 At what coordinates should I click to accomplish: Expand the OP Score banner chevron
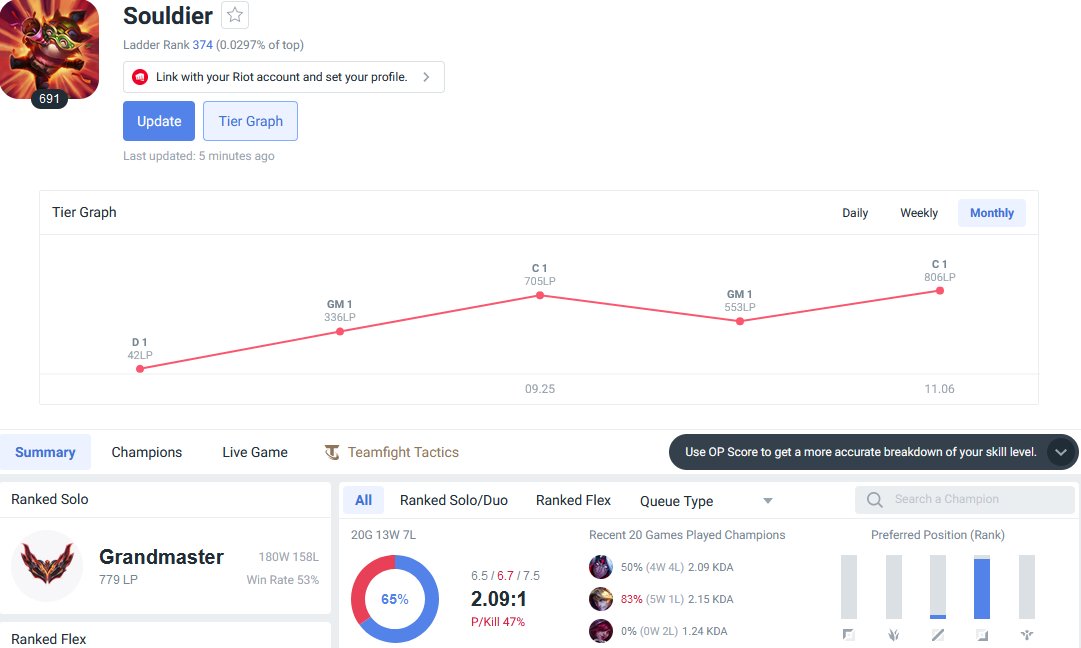(1061, 452)
